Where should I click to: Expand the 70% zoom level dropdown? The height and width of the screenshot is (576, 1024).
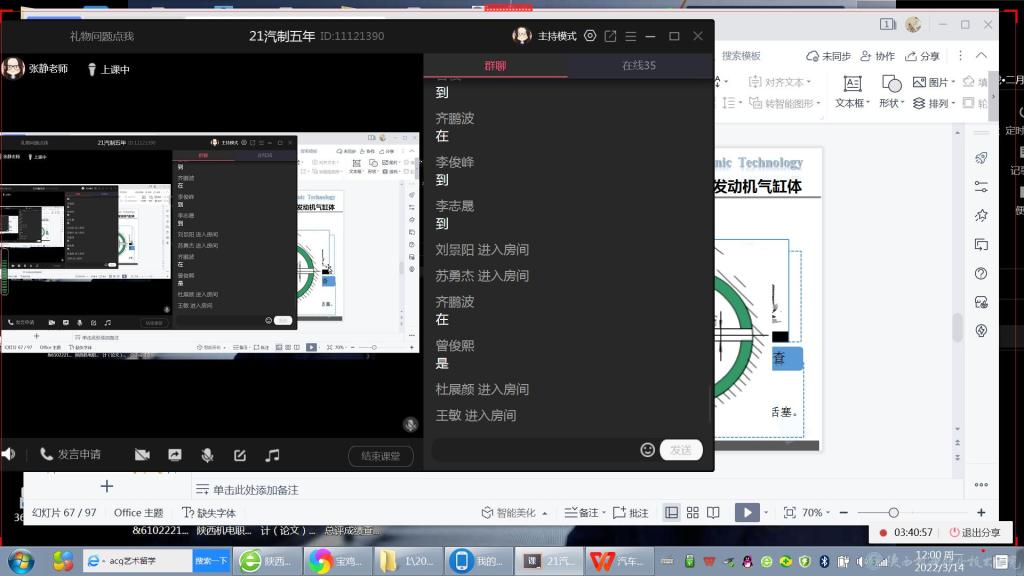pyautogui.click(x=817, y=513)
